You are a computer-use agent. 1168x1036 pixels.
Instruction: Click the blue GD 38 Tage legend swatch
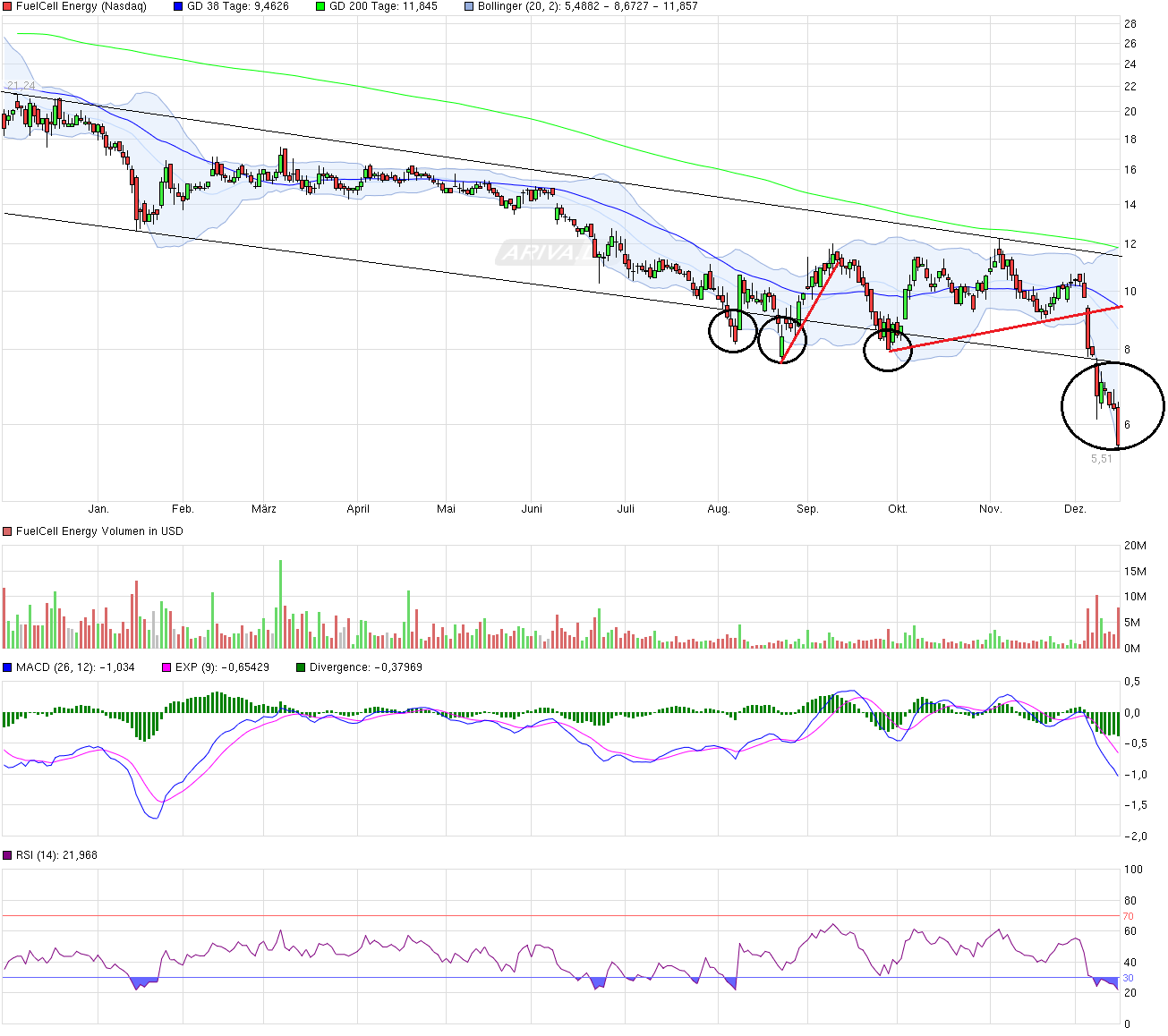tap(178, 6)
